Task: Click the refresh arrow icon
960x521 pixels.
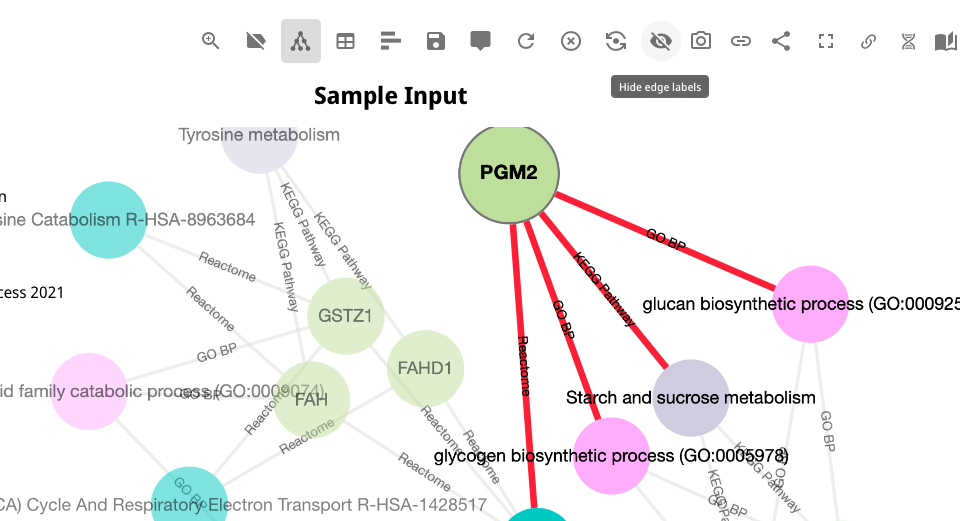Action: [526, 41]
